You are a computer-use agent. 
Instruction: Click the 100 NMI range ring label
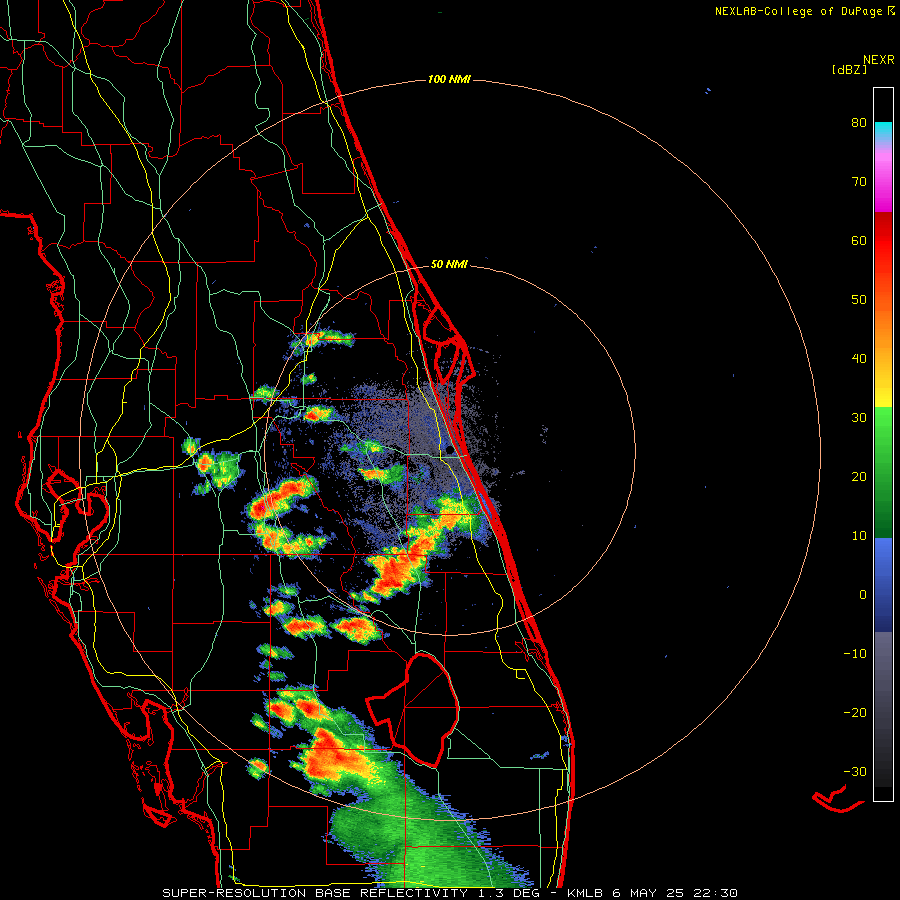449,79
